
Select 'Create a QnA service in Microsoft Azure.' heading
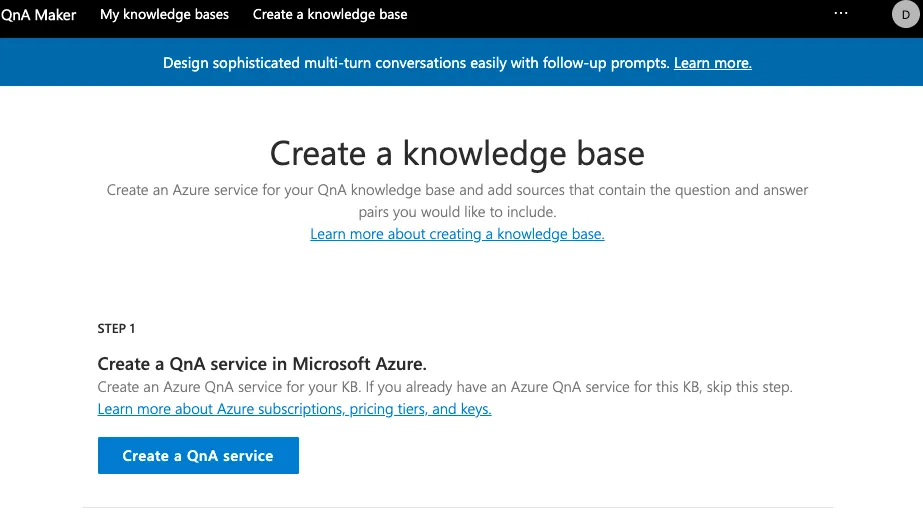(x=262, y=364)
